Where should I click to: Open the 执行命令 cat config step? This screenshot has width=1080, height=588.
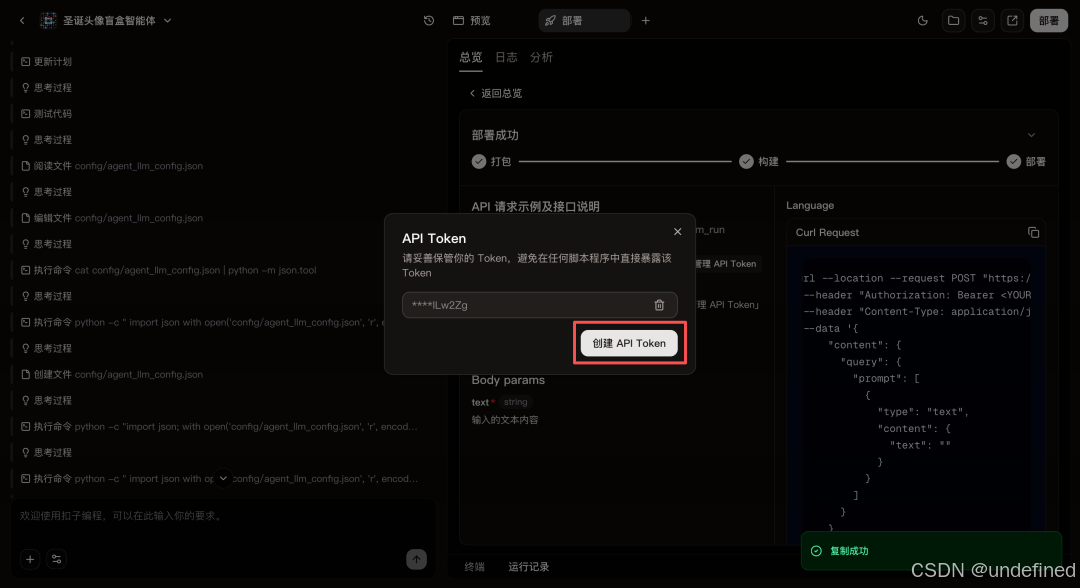(x=169, y=271)
